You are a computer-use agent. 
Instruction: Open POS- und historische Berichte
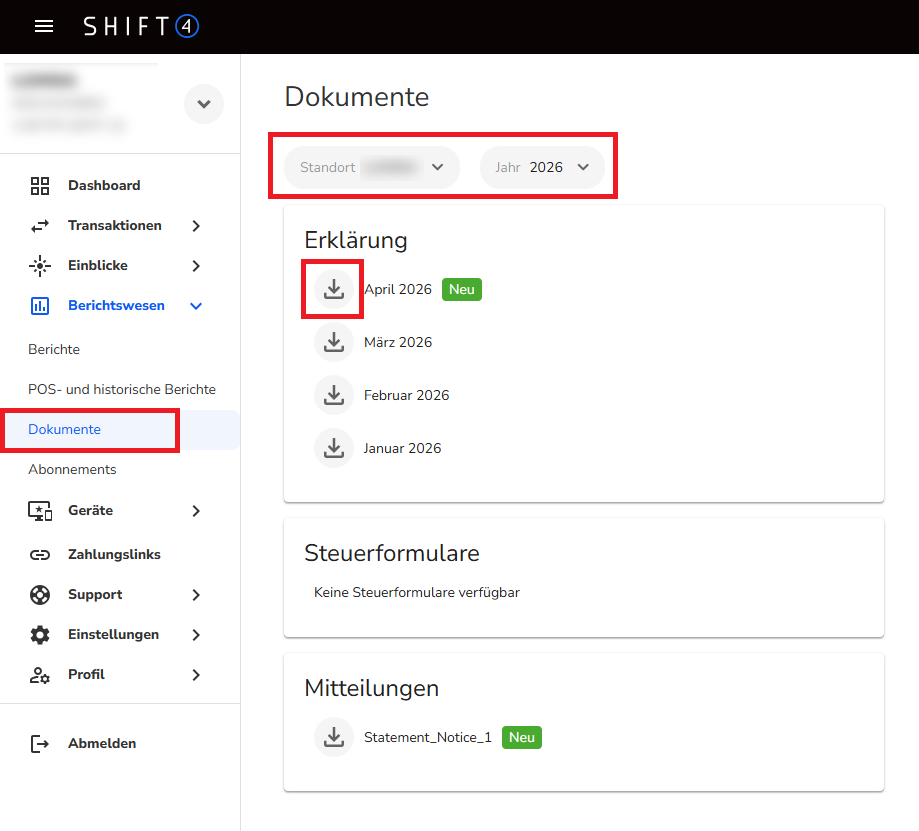(x=122, y=389)
